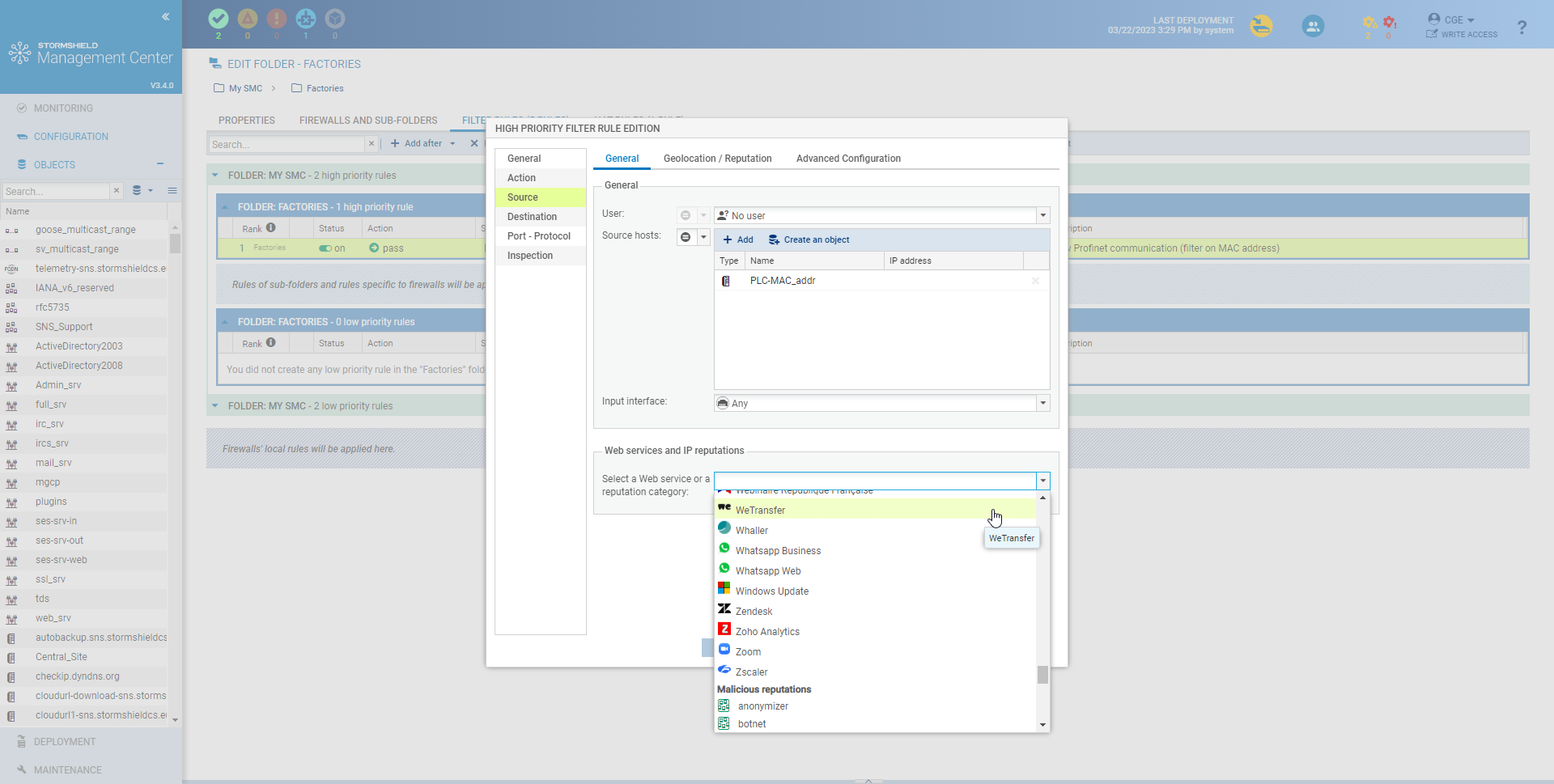Viewport: 1554px width, 784px height.
Task: Select Action in rule edition menu
Action: pos(541,178)
